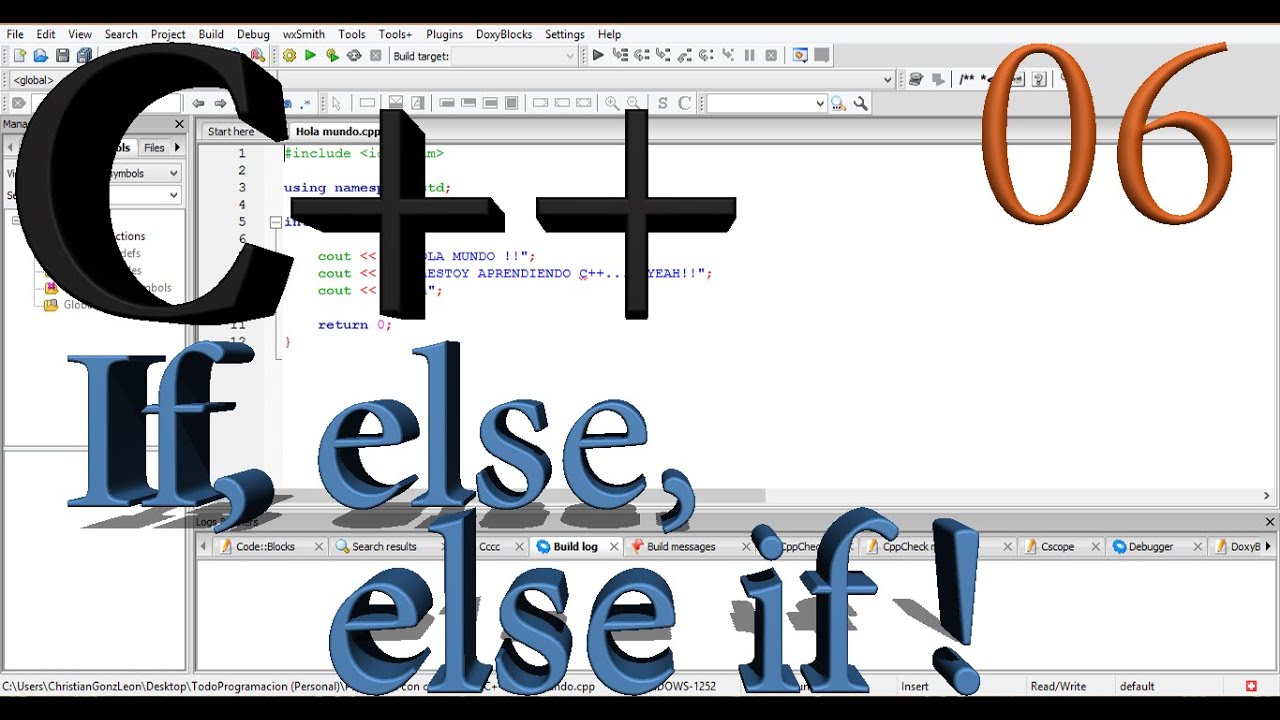Close the Build log tab
Screen dimensions: 1280x720
(x=614, y=546)
